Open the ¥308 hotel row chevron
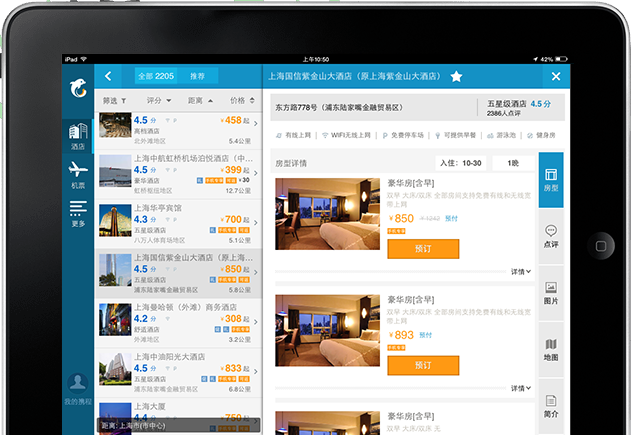The image size is (631, 435). 256,322
